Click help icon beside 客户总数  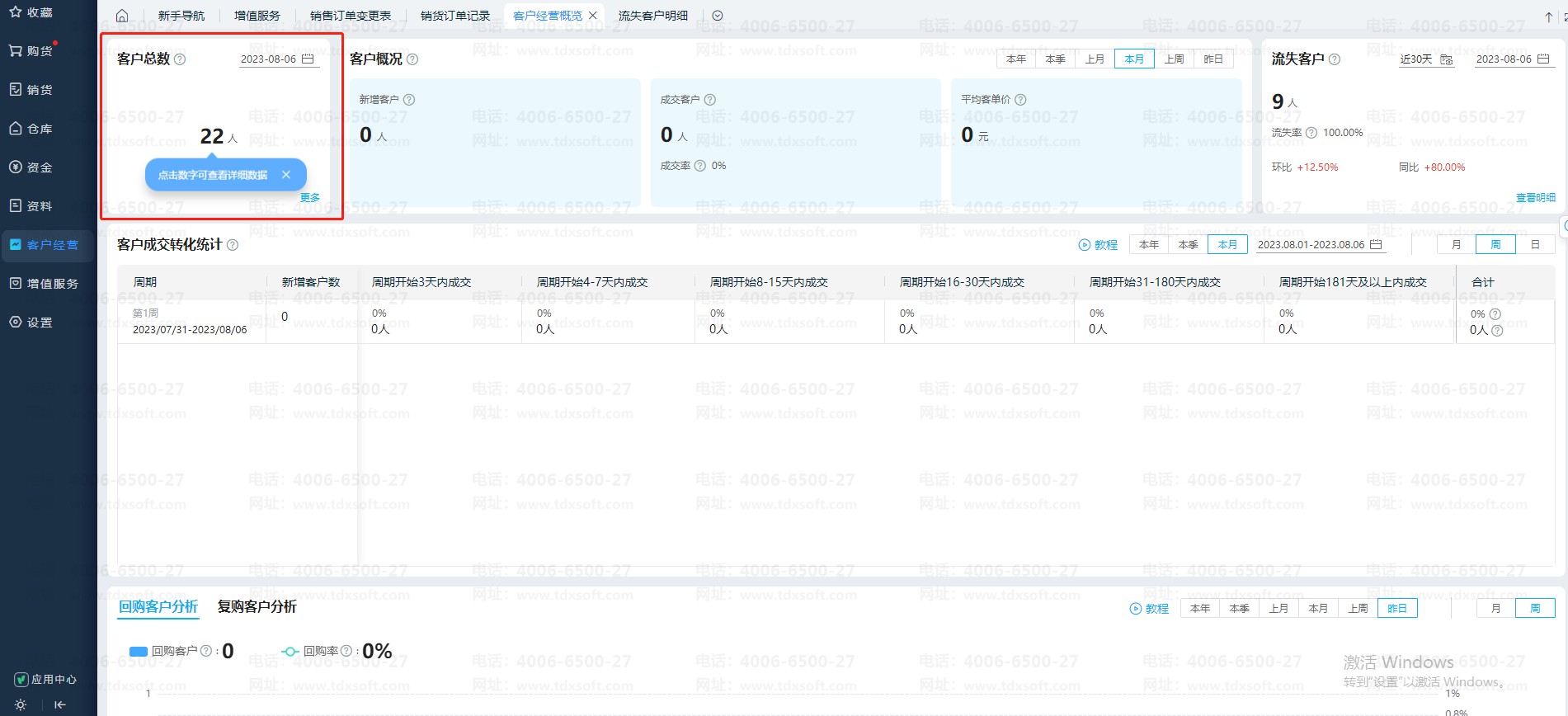[180, 59]
